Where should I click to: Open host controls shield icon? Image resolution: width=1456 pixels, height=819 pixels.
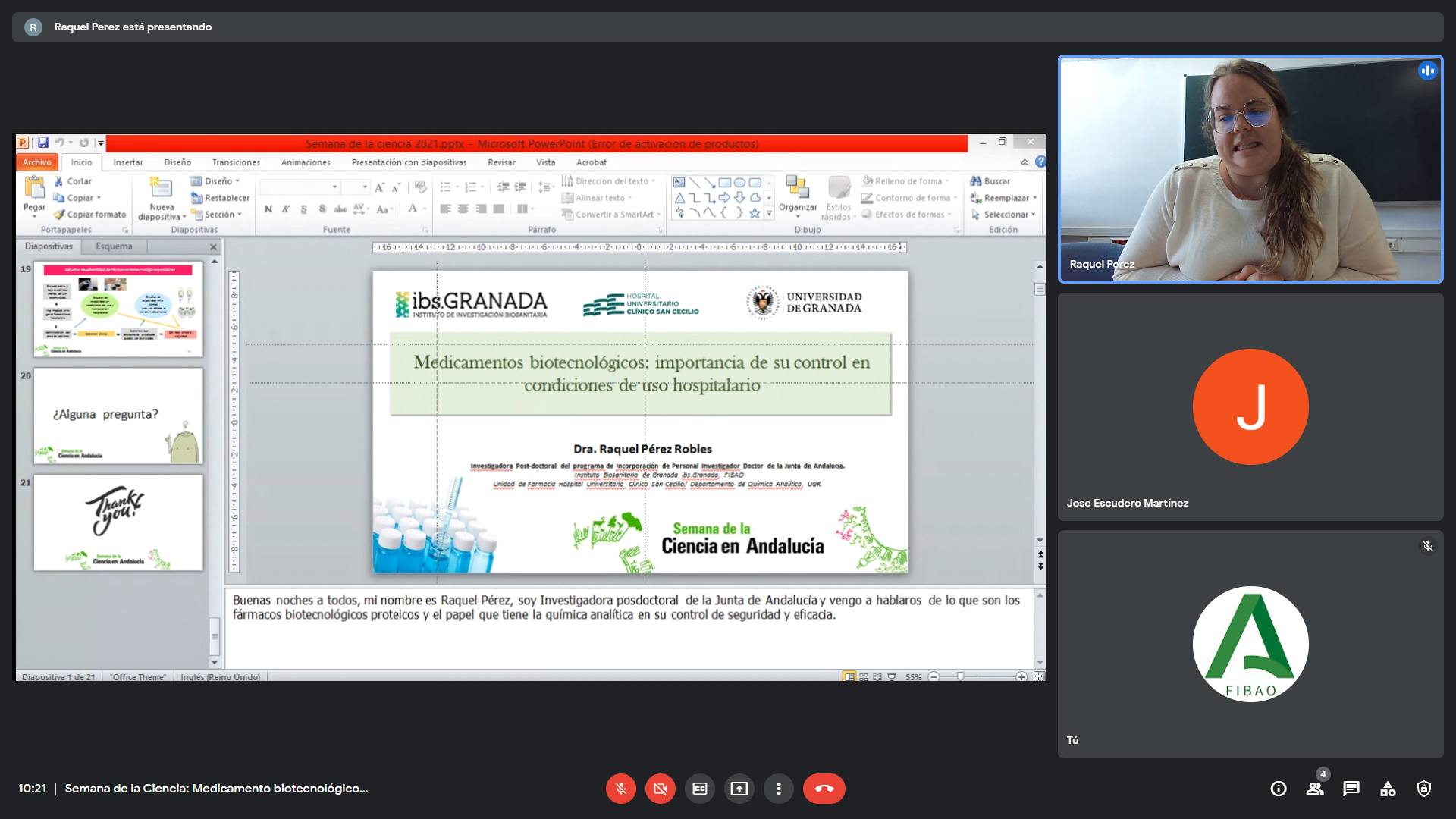[1424, 789]
